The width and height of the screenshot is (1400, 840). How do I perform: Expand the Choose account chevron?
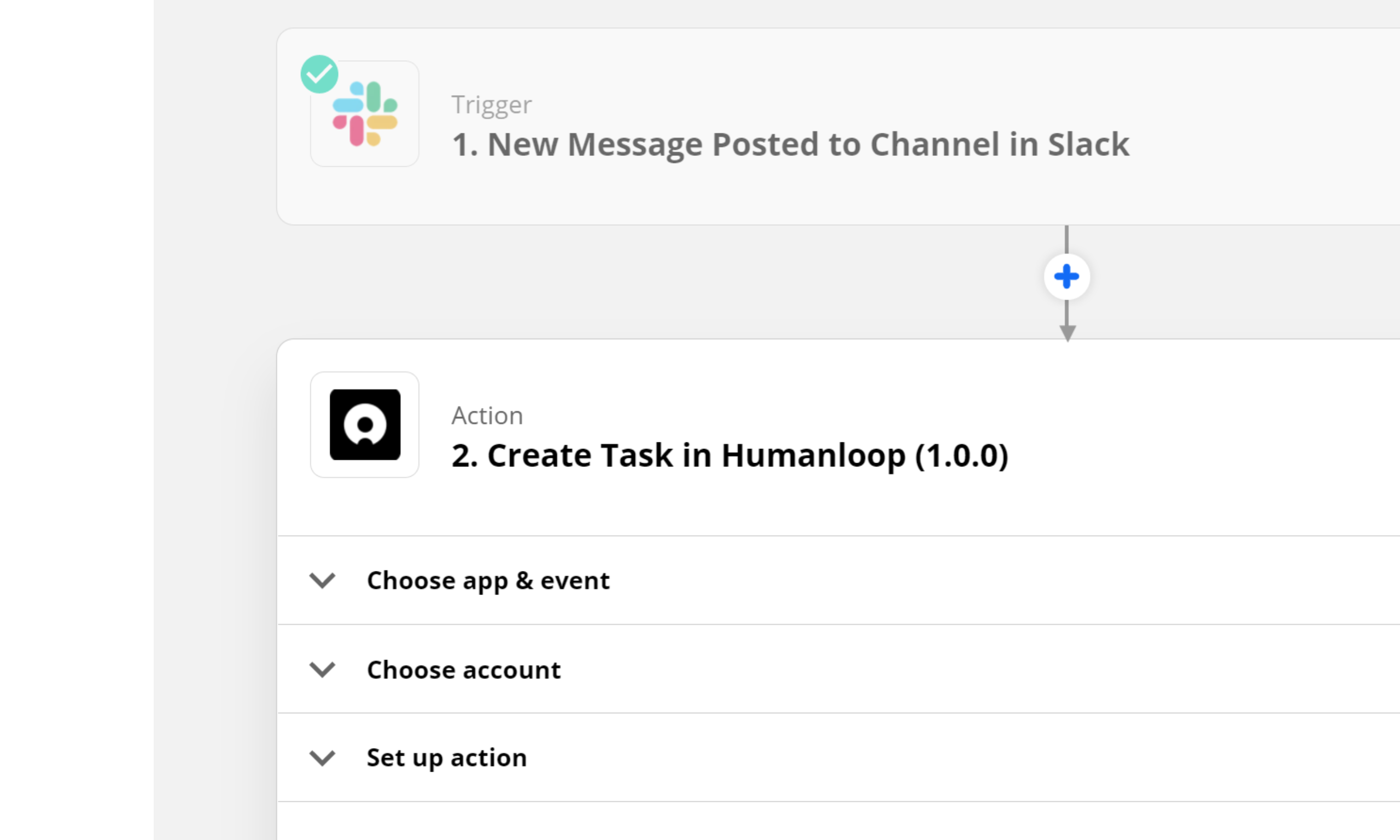click(323, 669)
